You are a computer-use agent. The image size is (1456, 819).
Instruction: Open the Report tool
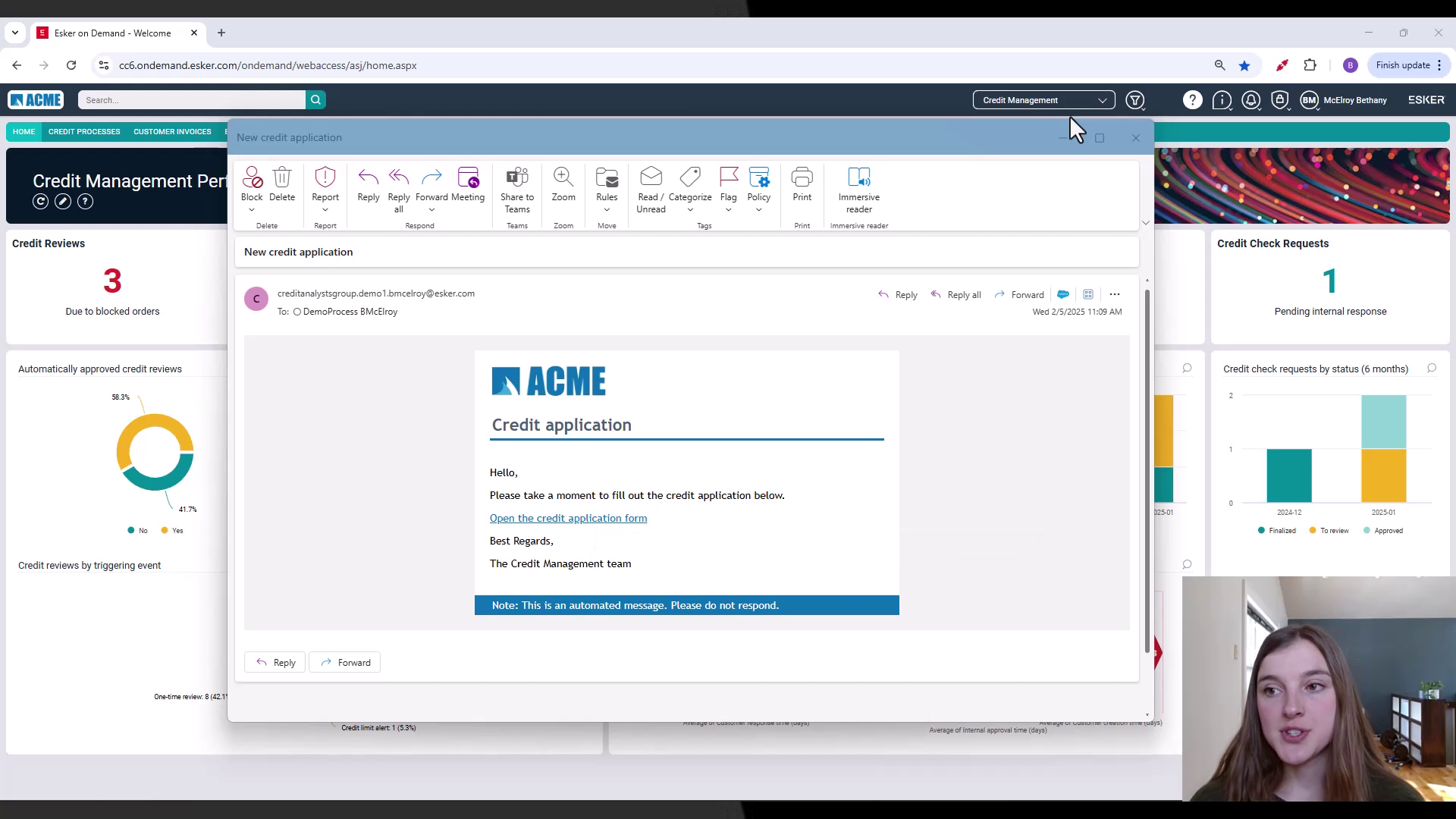(x=325, y=186)
